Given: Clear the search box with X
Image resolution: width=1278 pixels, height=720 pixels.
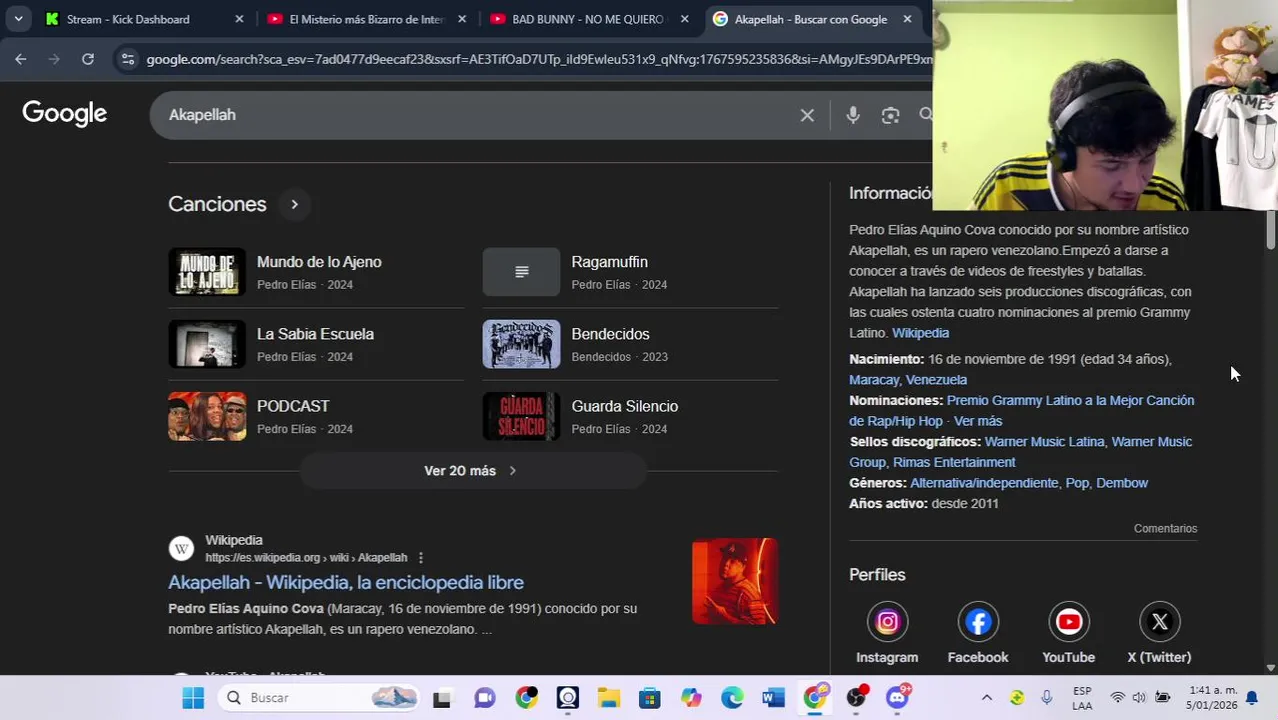Looking at the screenshot, I should [807, 115].
